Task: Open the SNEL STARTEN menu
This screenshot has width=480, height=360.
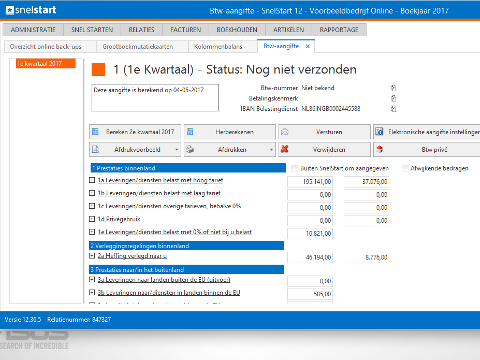Action: (92, 30)
